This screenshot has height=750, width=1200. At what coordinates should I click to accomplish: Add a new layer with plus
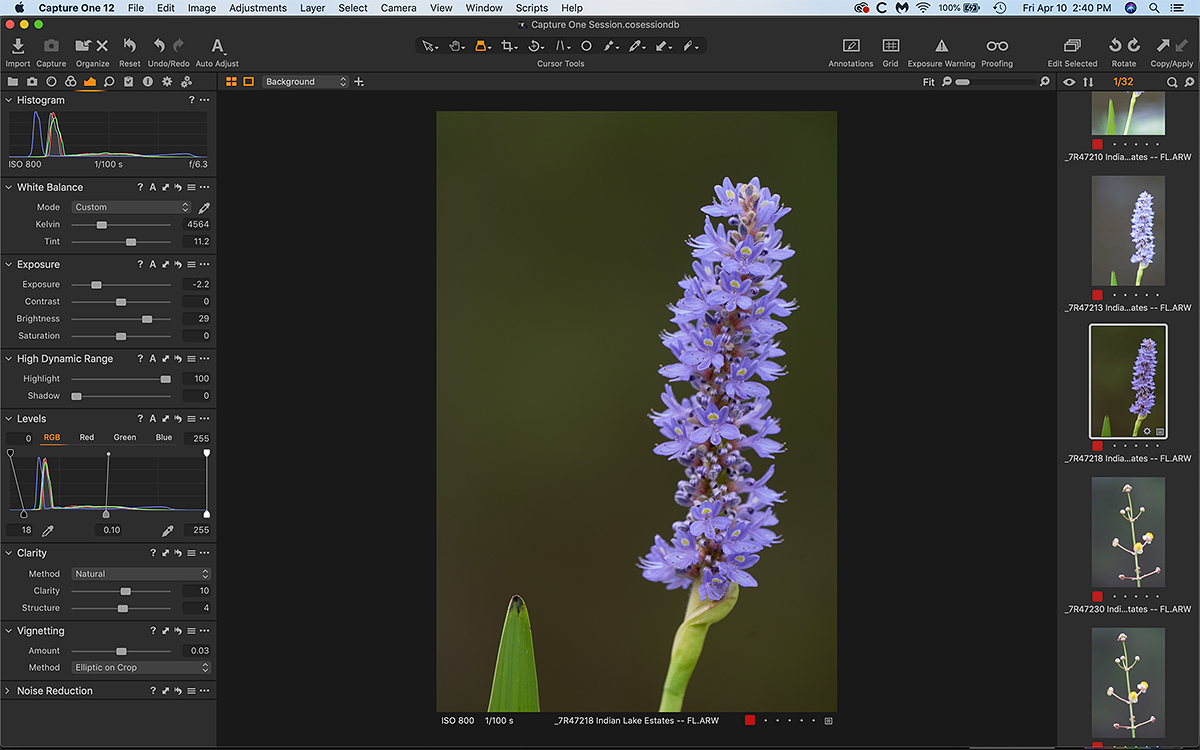click(359, 82)
